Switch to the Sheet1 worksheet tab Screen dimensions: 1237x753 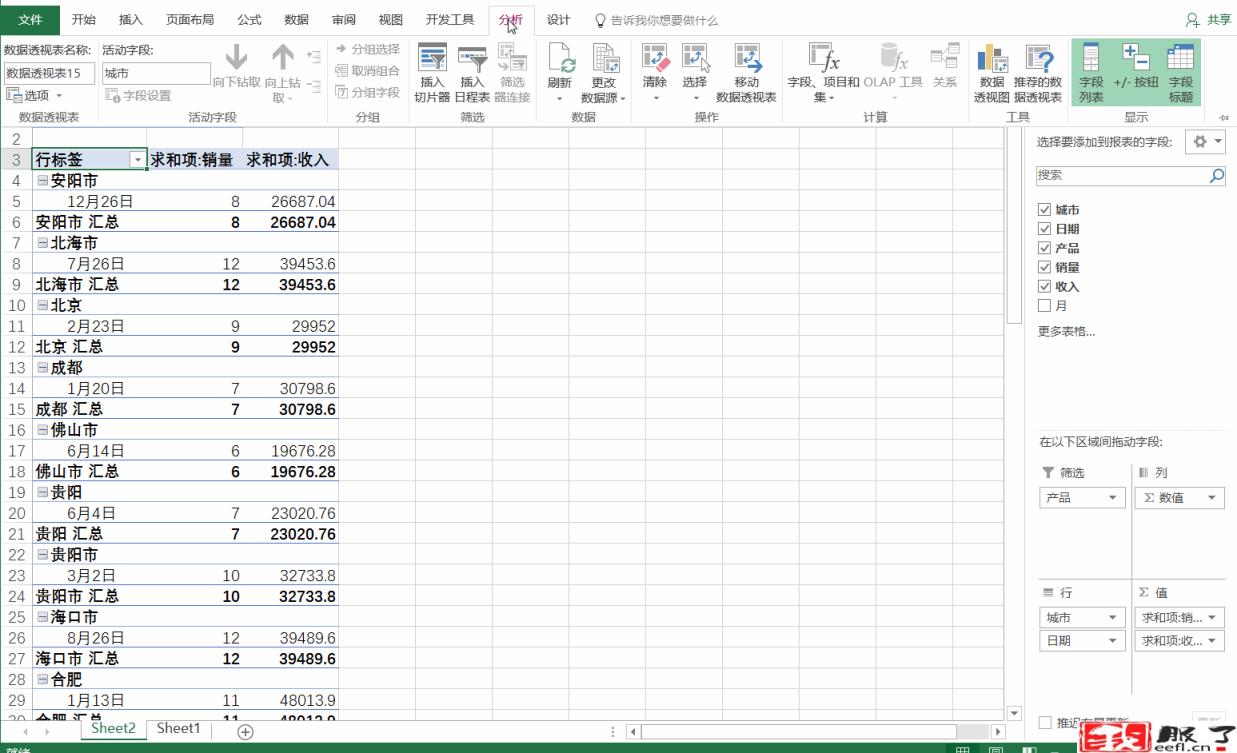(178, 729)
